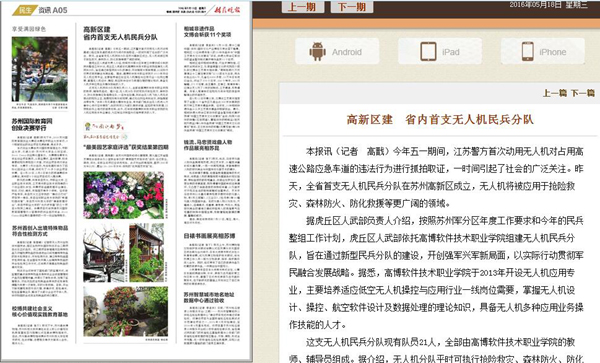Open next article 下一篇
Image resolution: width=600 pixels, height=363 pixels.
point(583,93)
